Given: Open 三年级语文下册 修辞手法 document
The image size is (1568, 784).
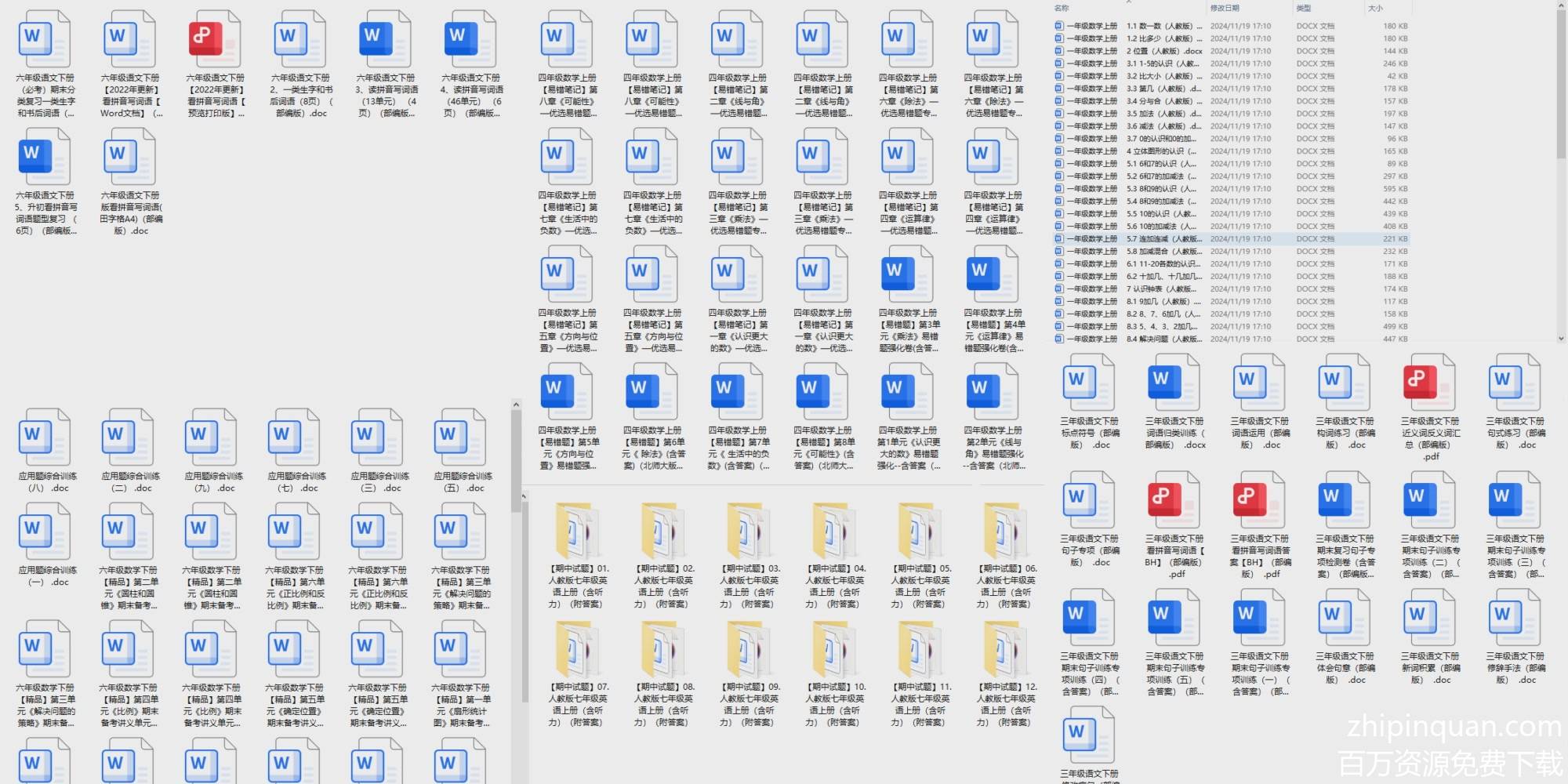Looking at the screenshot, I should [1515, 619].
